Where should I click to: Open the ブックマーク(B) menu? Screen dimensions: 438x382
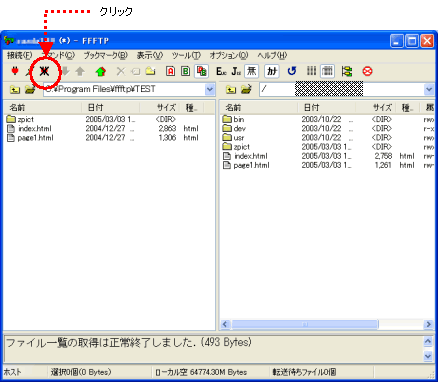coord(105,55)
